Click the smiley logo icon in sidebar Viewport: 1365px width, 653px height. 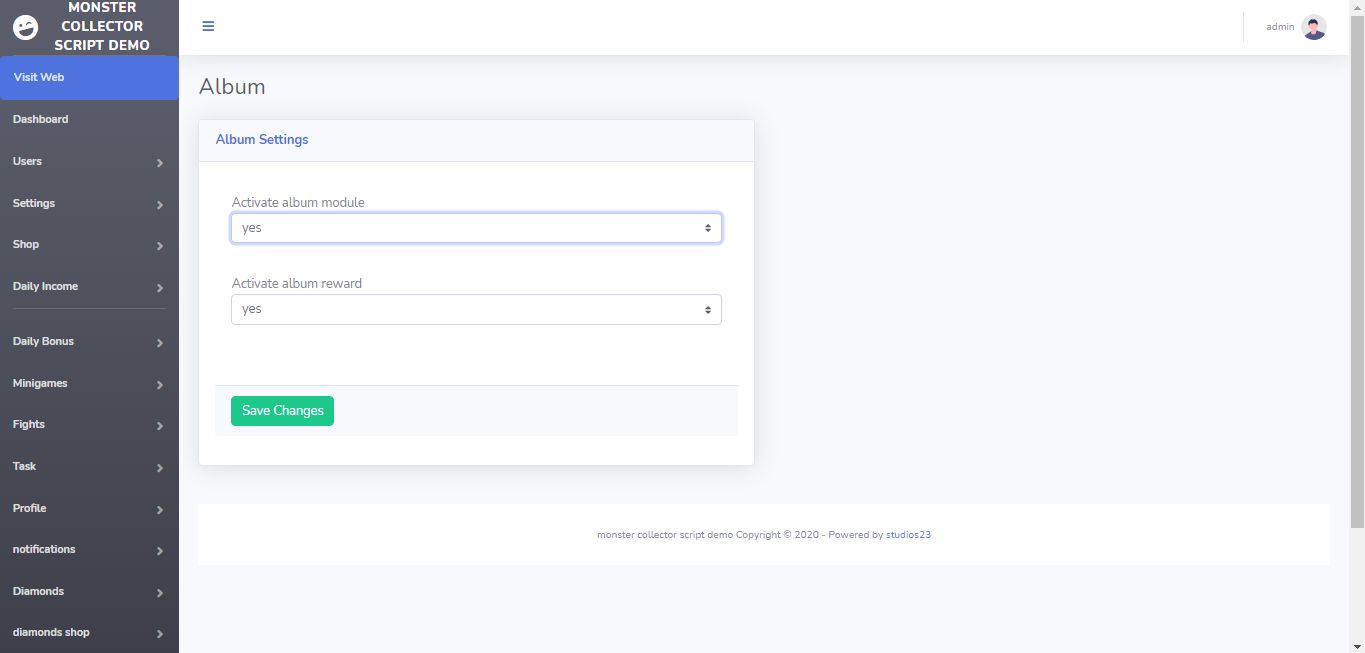pos(25,27)
